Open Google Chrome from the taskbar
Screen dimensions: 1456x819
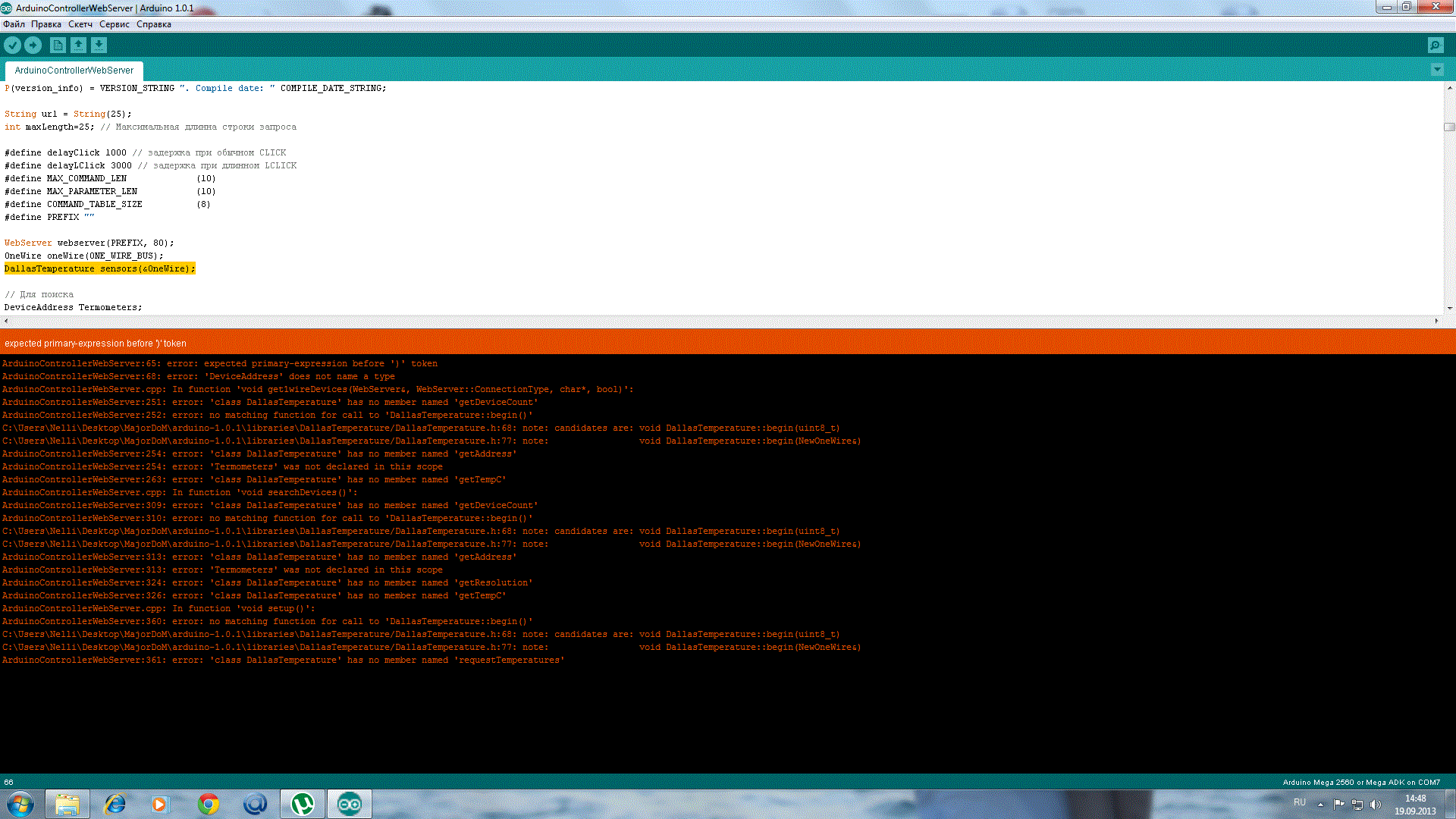209,804
